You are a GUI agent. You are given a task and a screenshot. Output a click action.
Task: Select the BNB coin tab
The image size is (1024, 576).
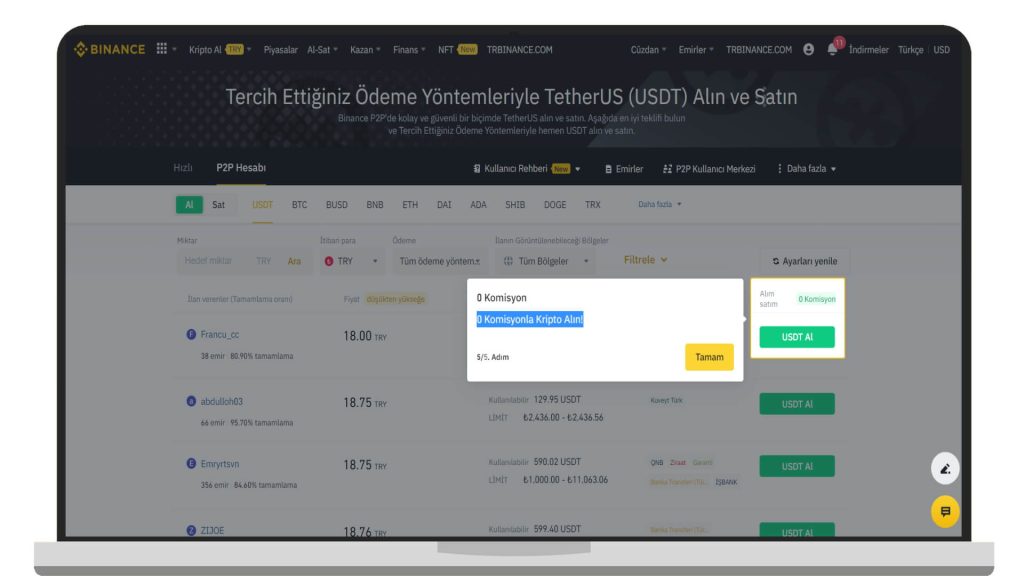click(x=375, y=205)
